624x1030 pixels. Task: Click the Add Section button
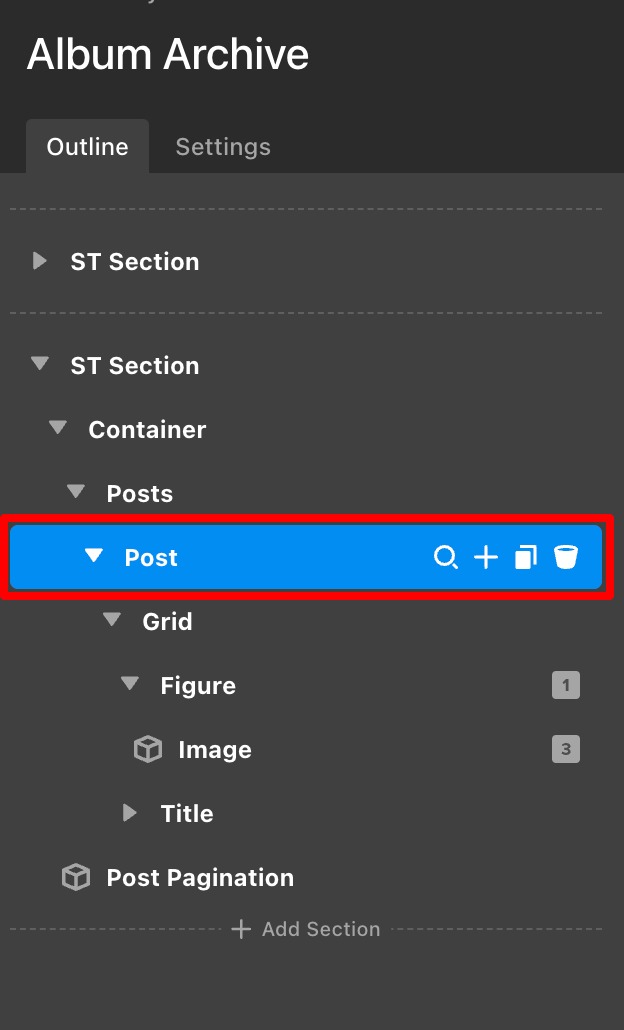[306, 929]
